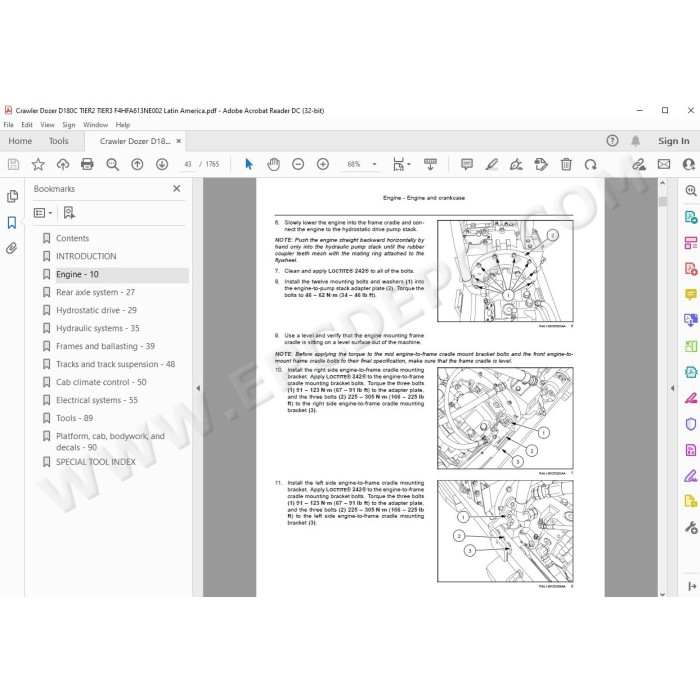Open the Rear axle system - 27 bookmark
700x700 pixels.
pyautogui.click(x=95, y=292)
